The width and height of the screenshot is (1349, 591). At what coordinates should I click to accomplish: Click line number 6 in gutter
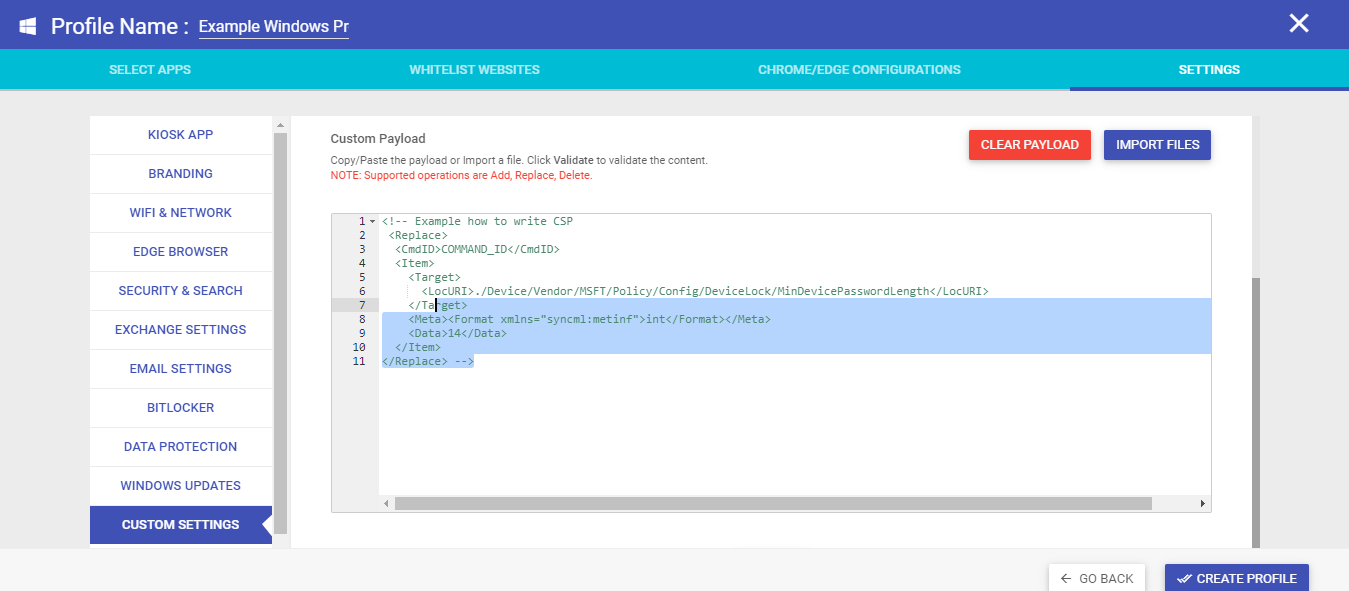[x=362, y=291]
